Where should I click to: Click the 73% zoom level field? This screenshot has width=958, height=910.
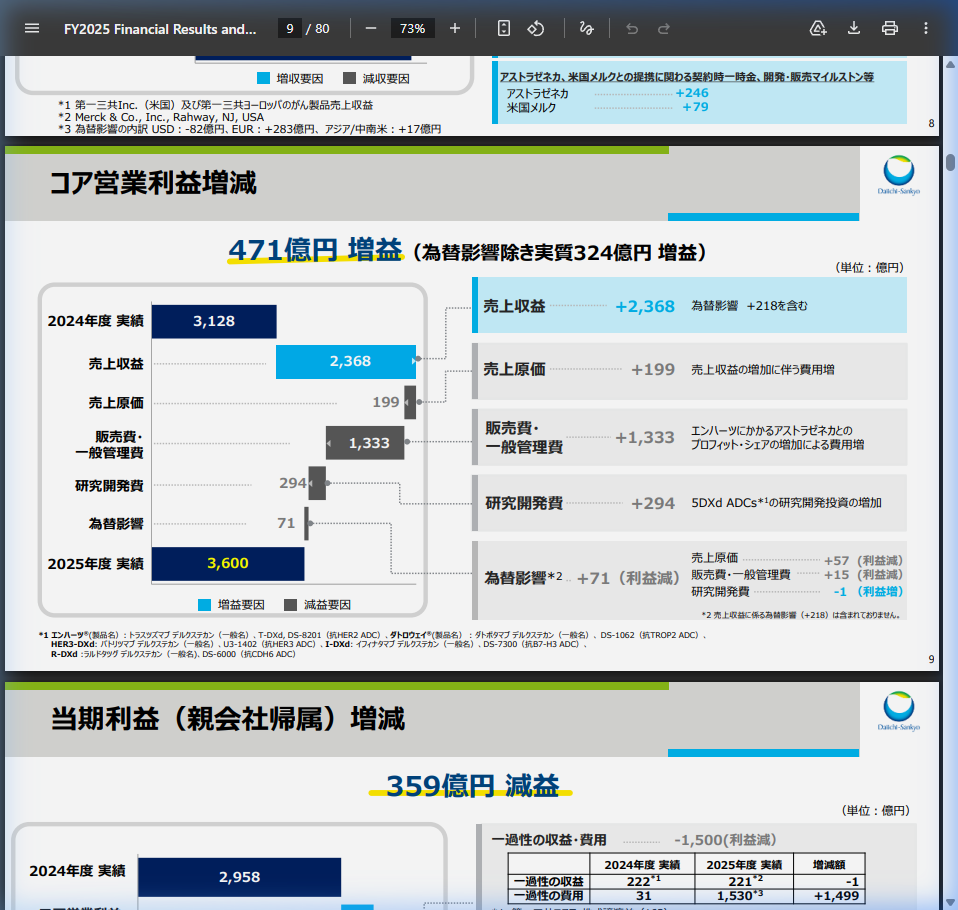pos(412,28)
